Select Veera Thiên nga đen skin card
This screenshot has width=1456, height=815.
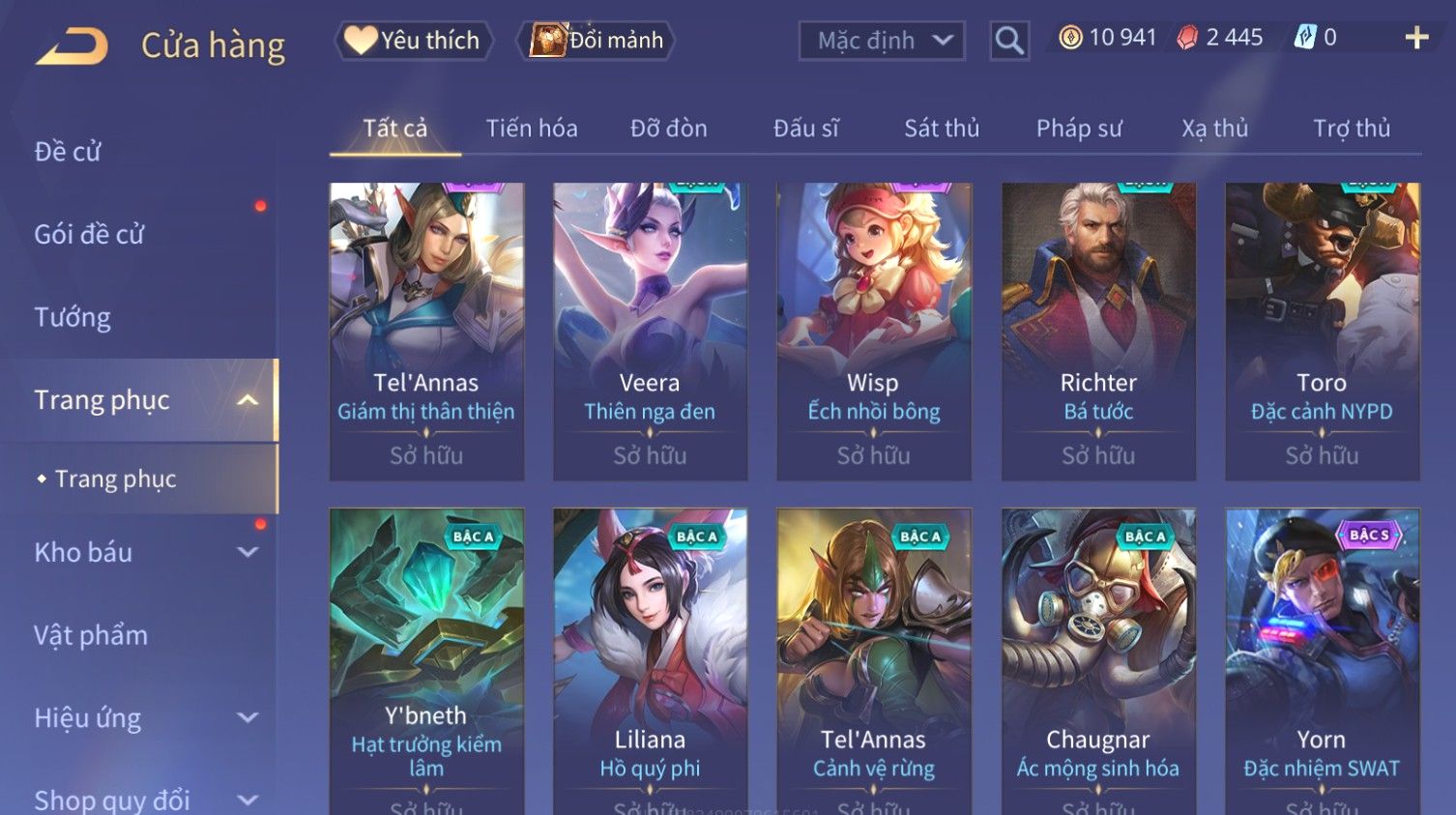(x=650, y=332)
